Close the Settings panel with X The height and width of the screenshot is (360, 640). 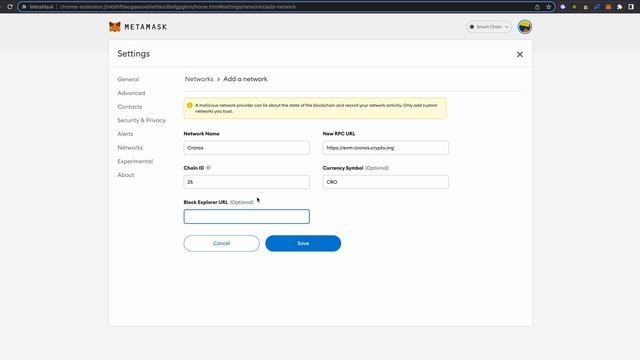pos(520,54)
